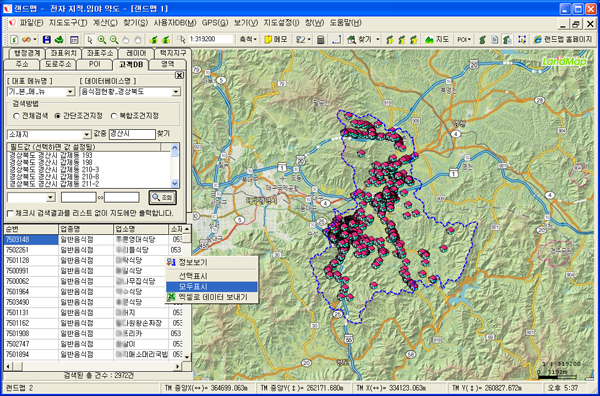Click the blue floppy disk save icon
This screenshot has height=396, width=600.
[x=47, y=39]
